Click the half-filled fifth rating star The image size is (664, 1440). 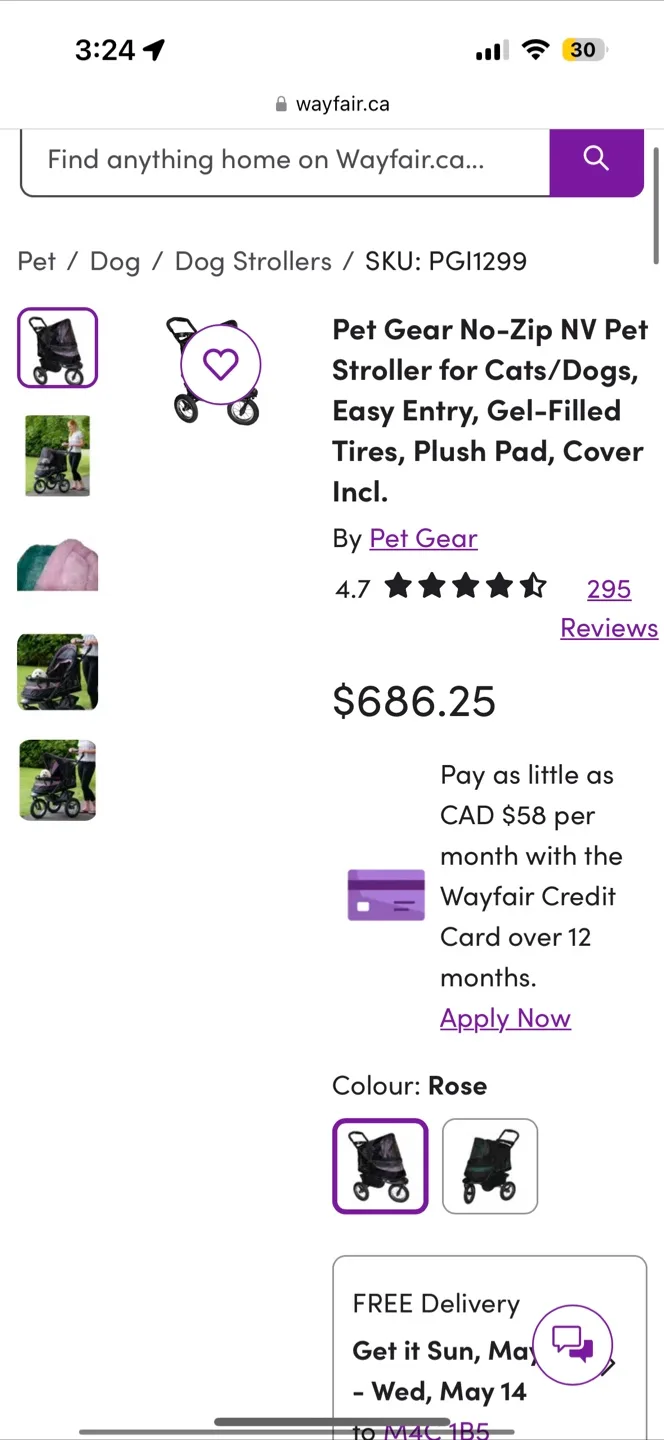533,586
